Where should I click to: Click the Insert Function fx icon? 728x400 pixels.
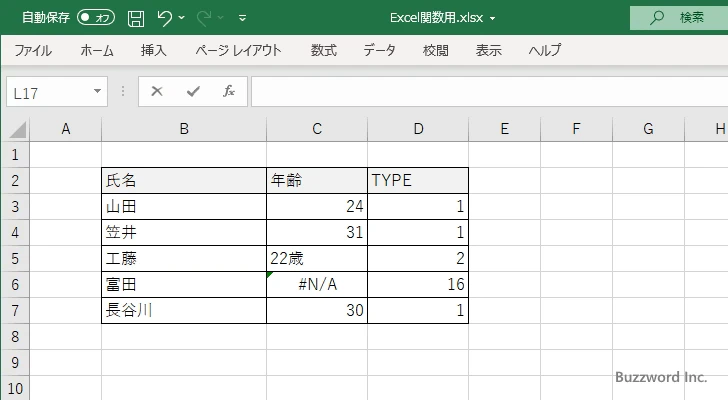click(229, 91)
